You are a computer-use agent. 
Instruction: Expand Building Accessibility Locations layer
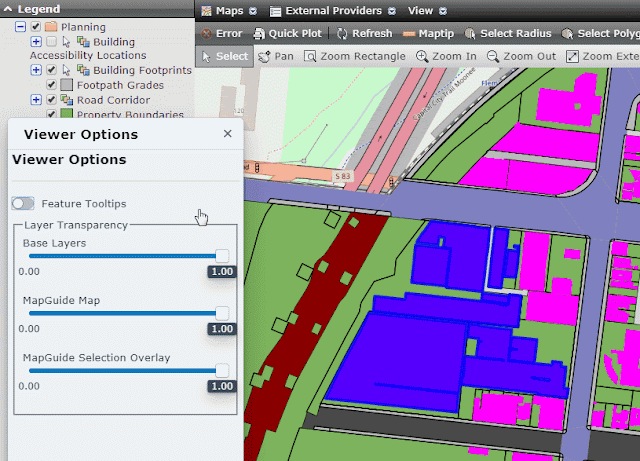(x=36, y=41)
